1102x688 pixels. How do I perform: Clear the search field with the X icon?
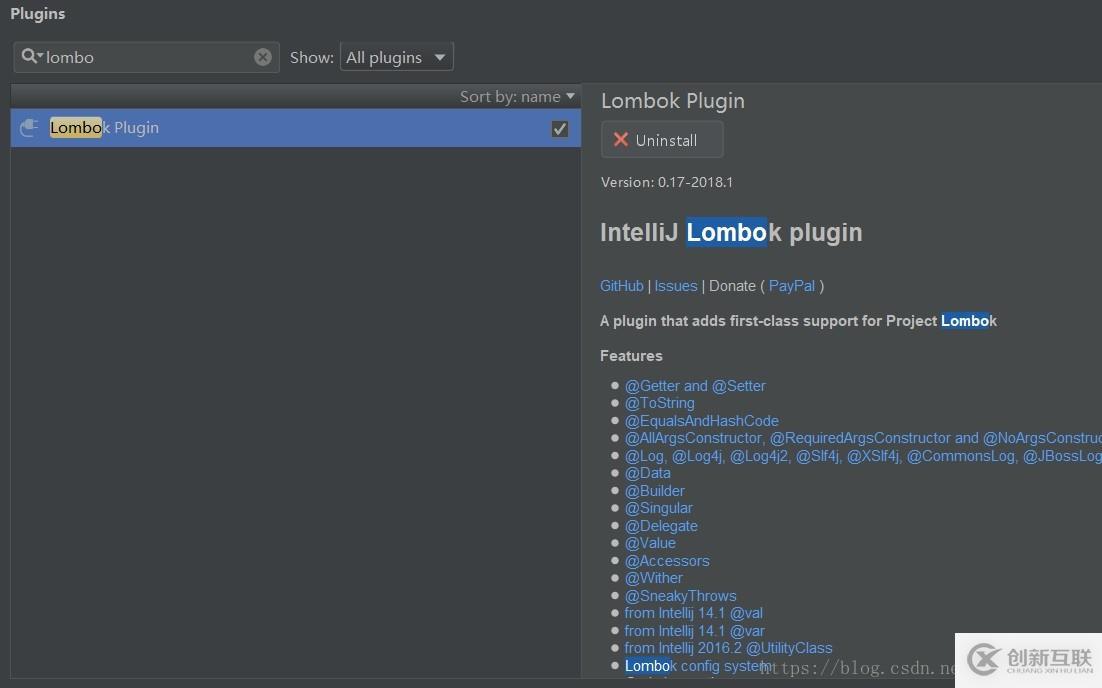263,57
